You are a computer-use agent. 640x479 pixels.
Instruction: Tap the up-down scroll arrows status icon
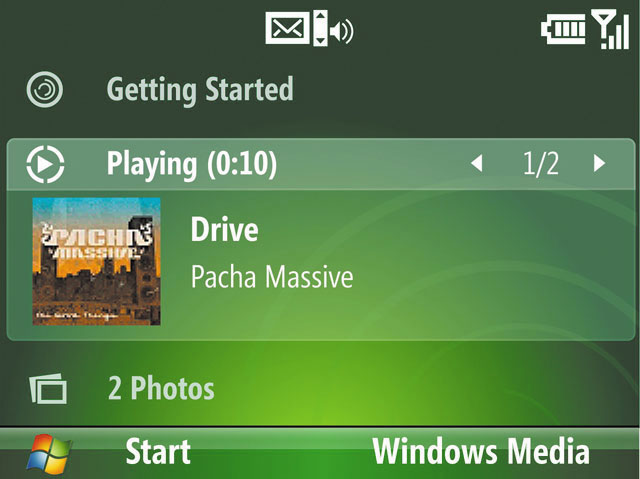[320, 28]
